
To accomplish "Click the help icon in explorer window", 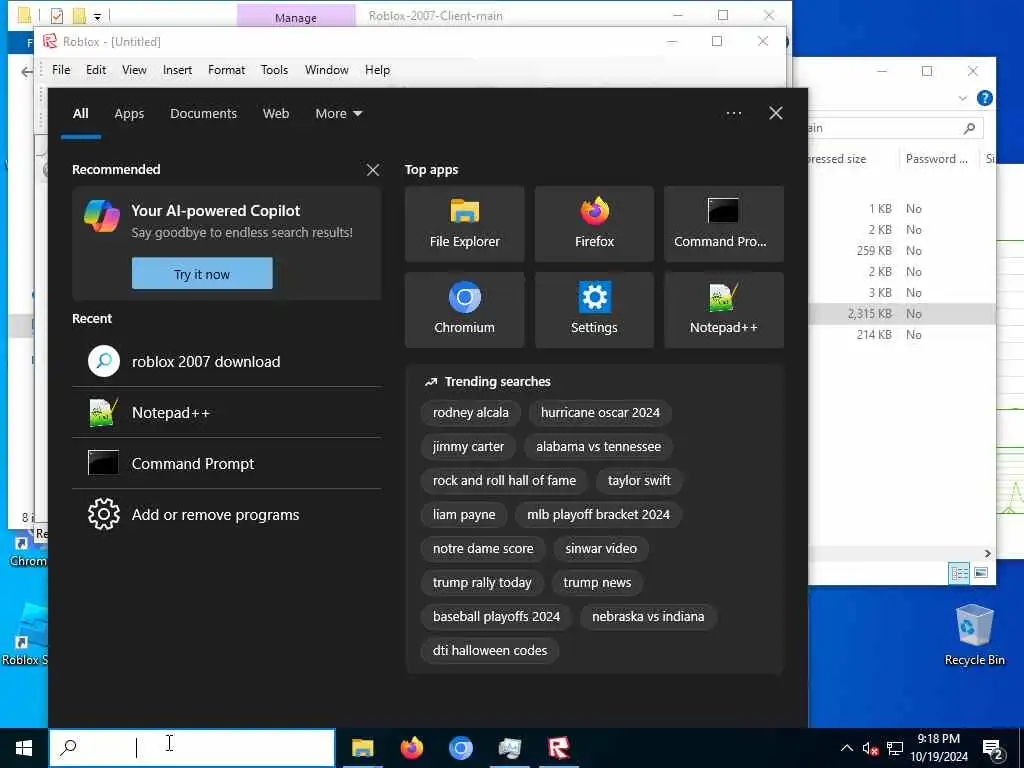I will click(x=985, y=98).
